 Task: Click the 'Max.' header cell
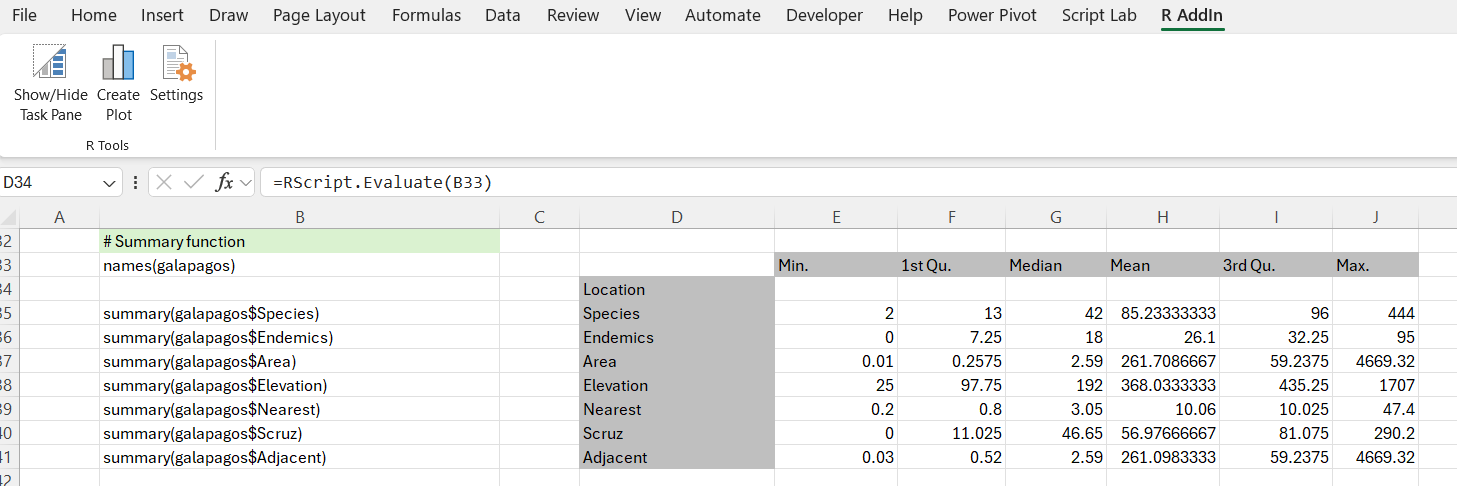click(1376, 265)
